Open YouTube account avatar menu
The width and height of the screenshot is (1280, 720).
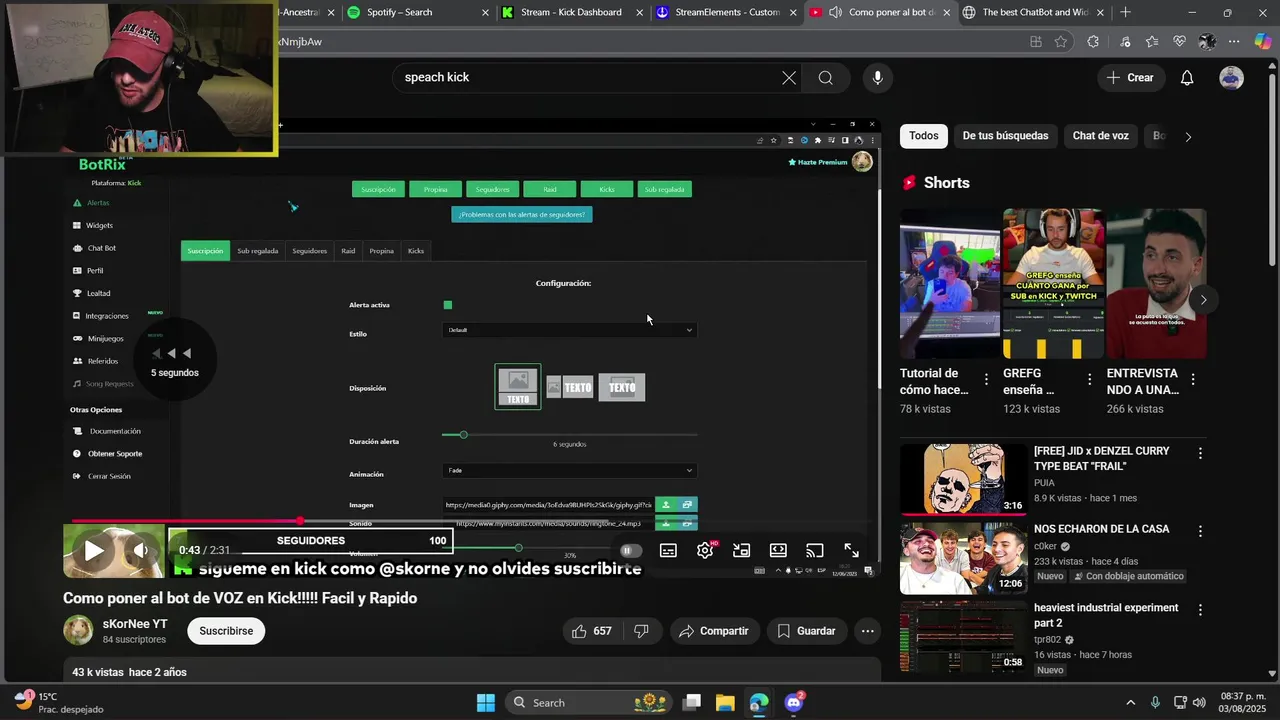click(x=1231, y=78)
